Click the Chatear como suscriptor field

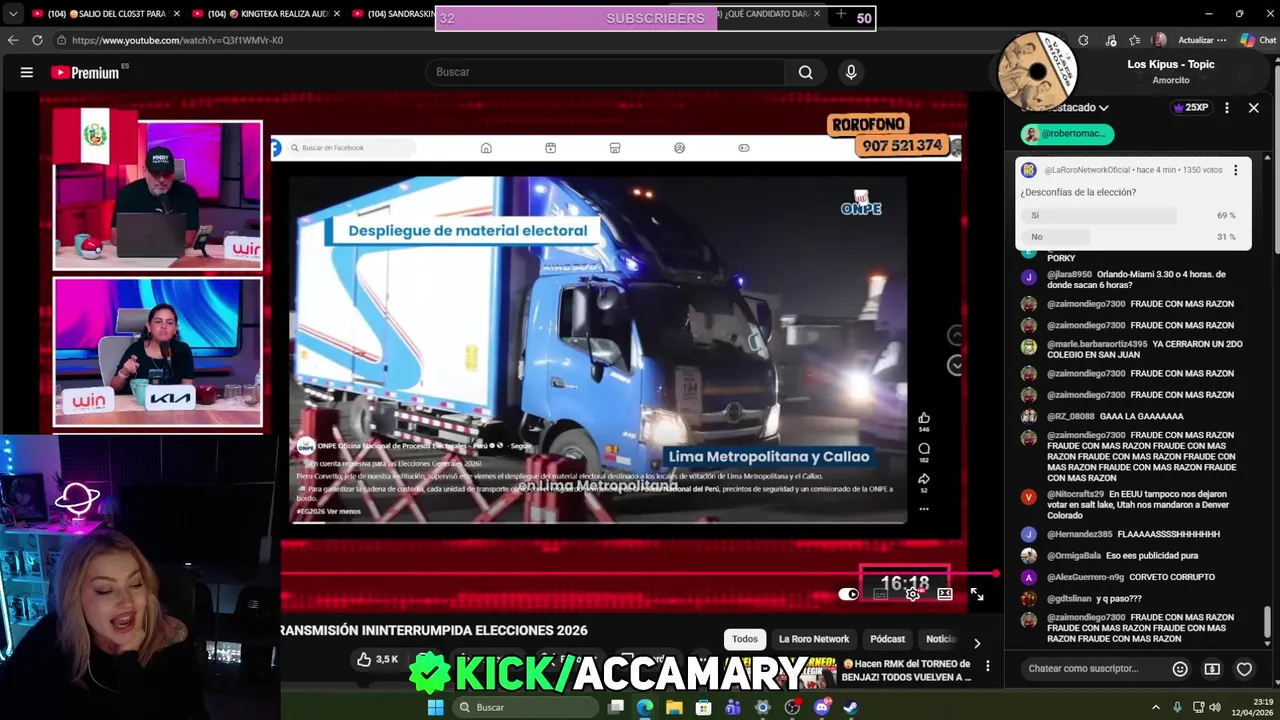1093,668
